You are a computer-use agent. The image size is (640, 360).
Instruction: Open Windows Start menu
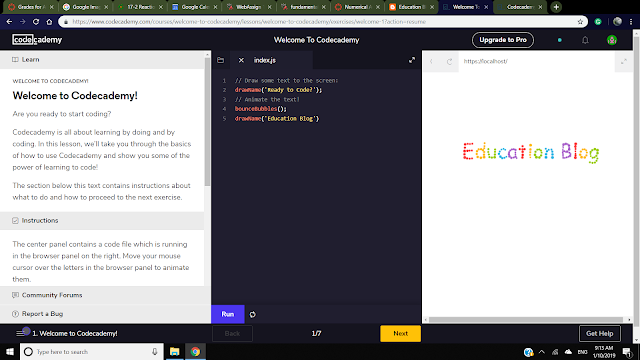point(10,351)
